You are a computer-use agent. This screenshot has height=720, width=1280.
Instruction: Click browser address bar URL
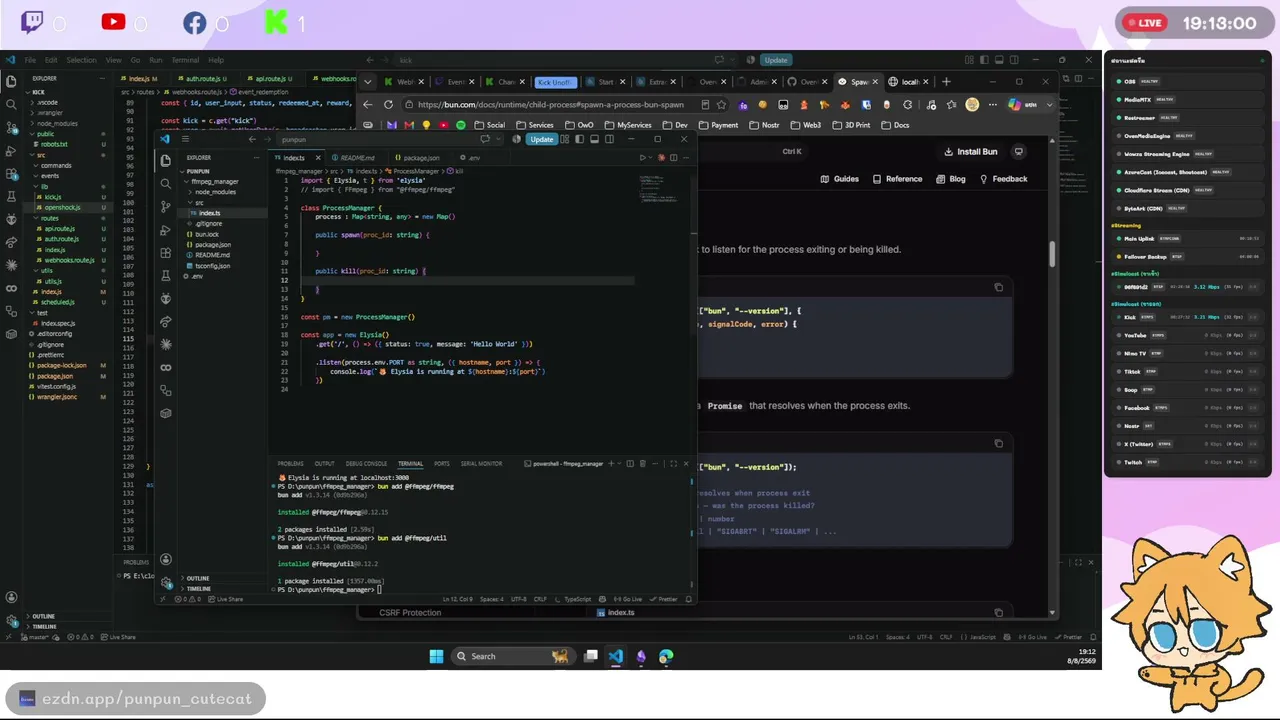551,104
